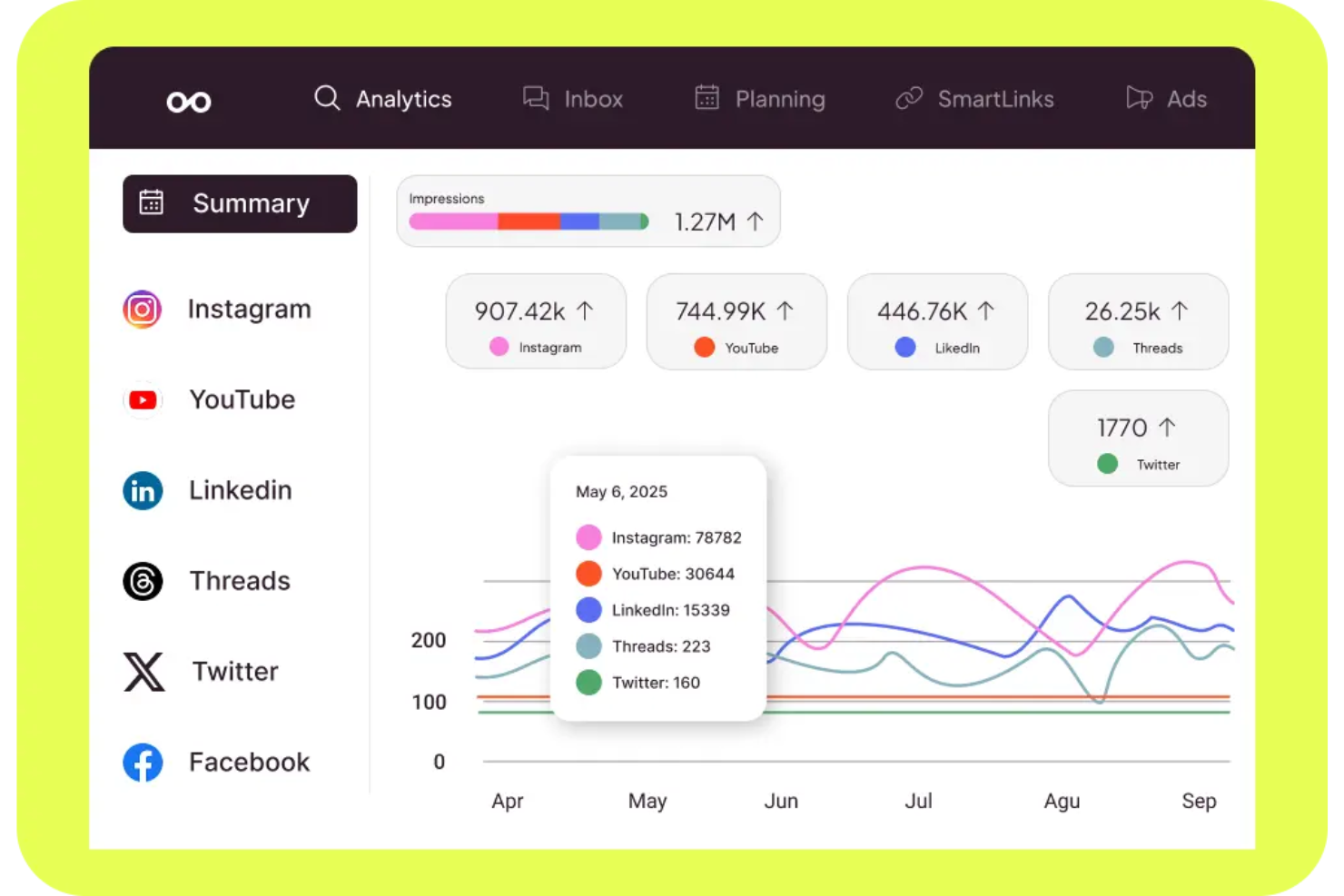Open the Instagram sidebar label
This screenshot has height=896, width=1344.
coord(250,310)
